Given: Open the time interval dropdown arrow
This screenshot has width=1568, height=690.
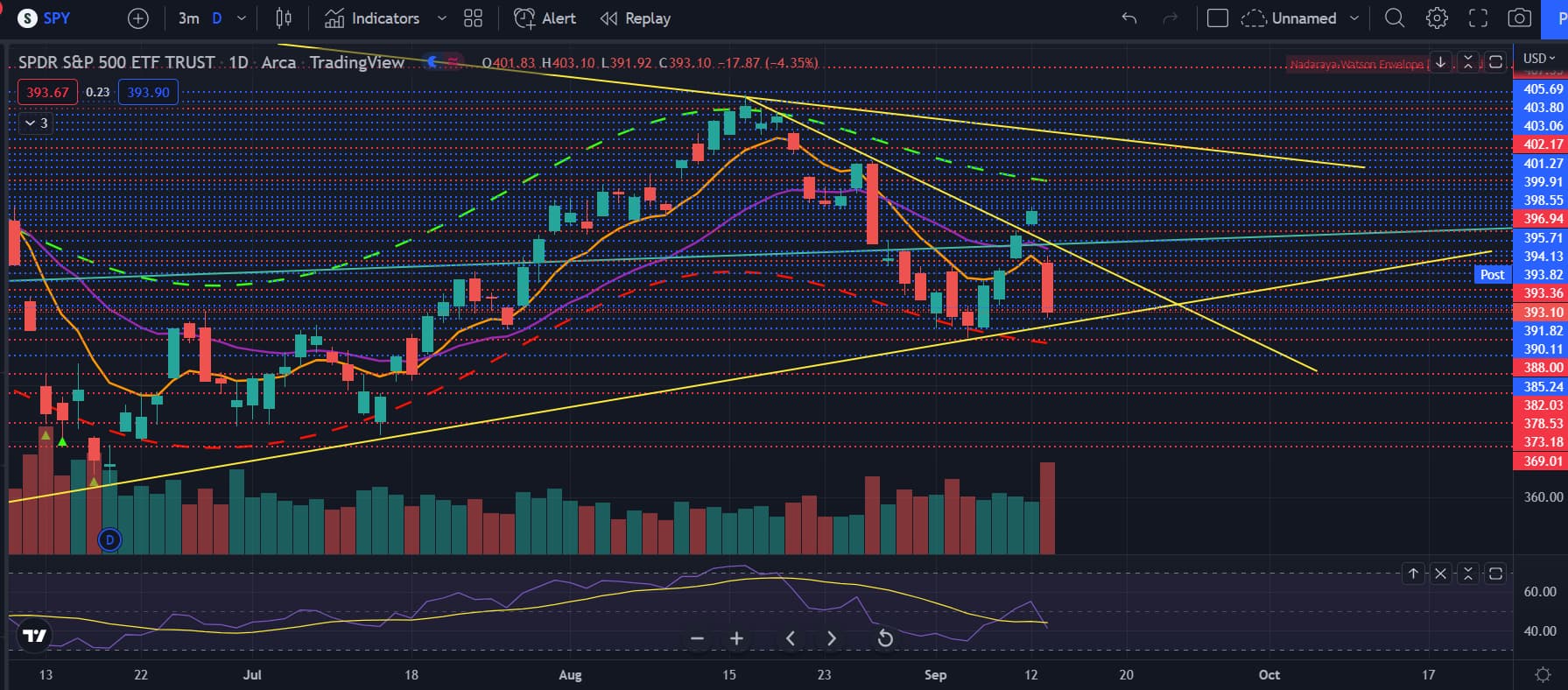Looking at the screenshot, I should (242, 18).
